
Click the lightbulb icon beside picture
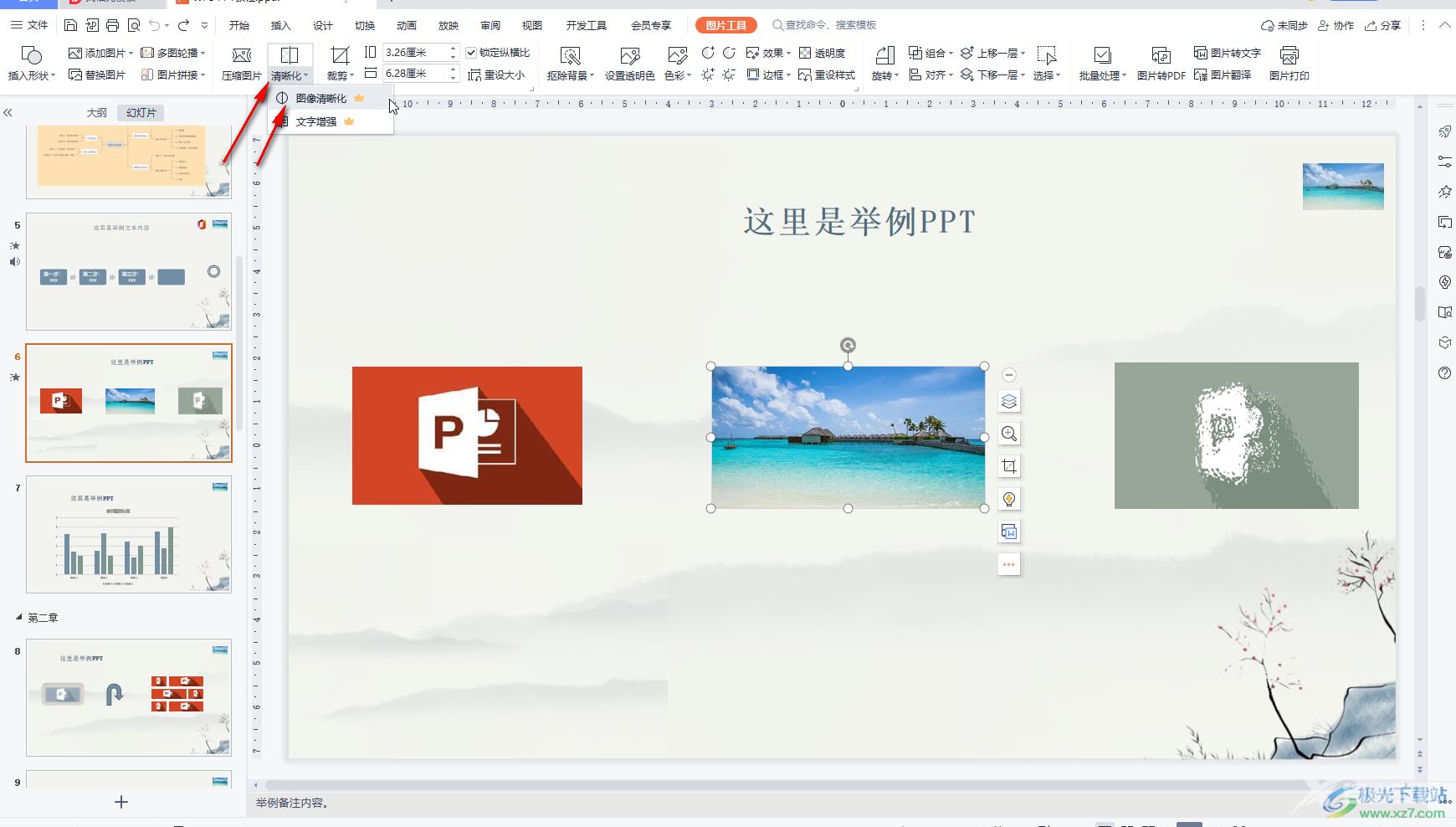(x=1009, y=499)
